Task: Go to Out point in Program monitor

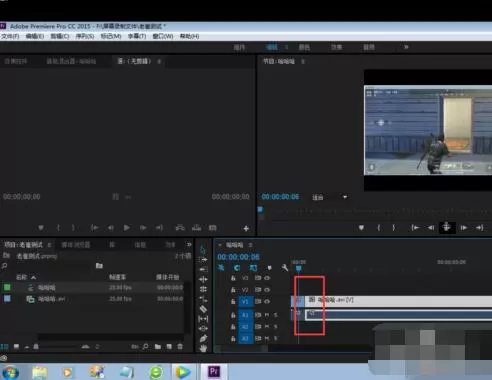Action: coord(480,228)
